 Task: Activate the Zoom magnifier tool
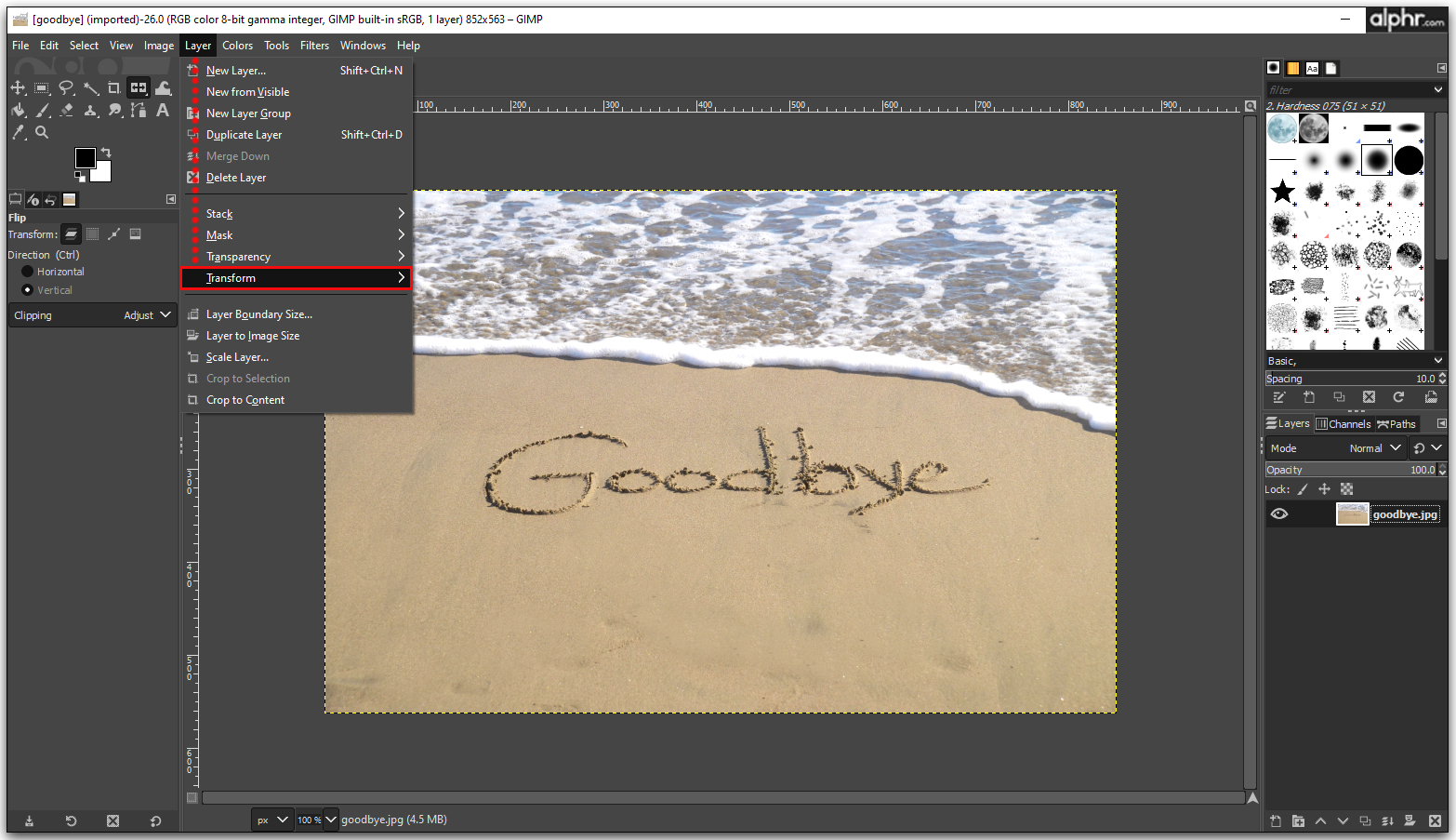tap(42, 133)
